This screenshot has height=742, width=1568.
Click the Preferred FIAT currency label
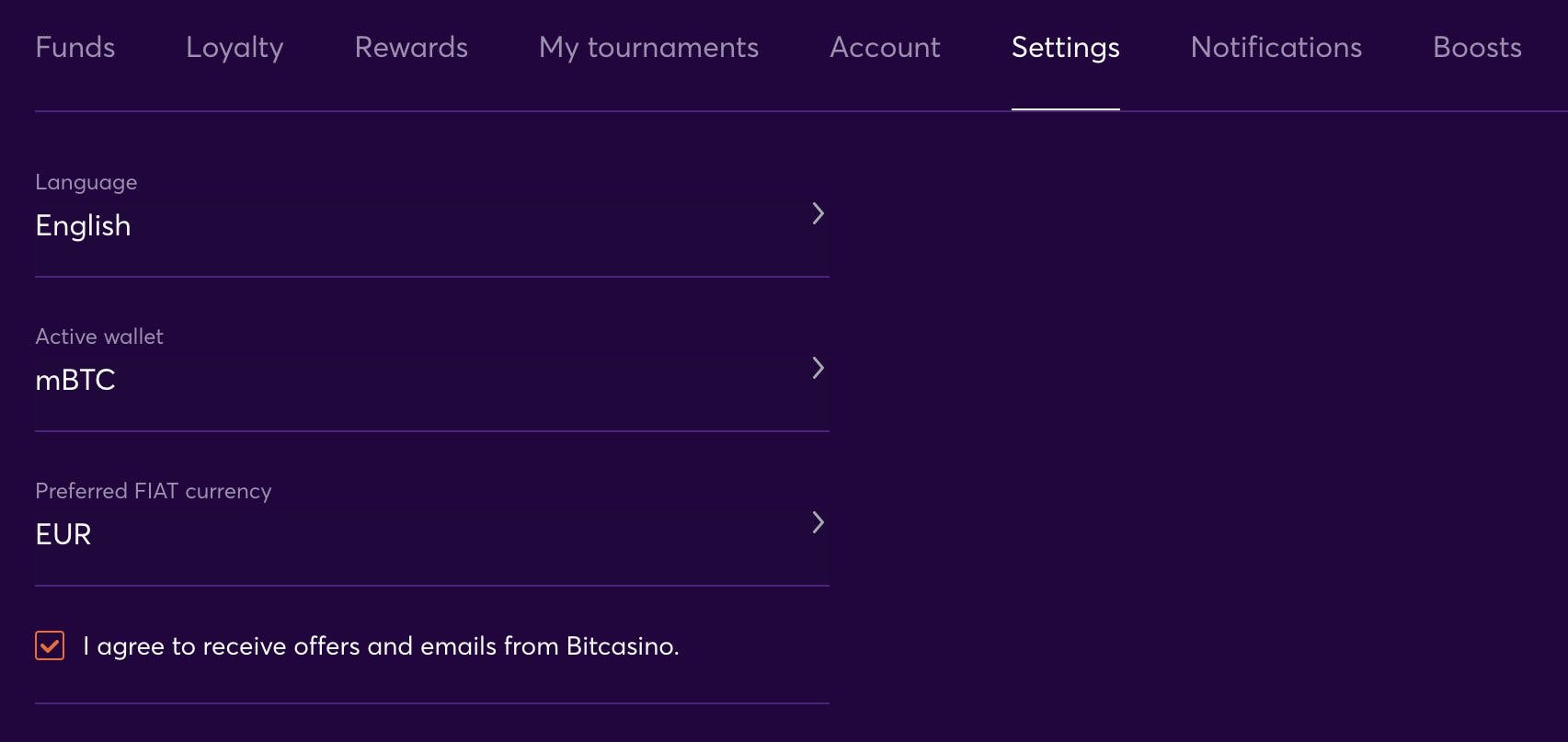pos(154,491)
